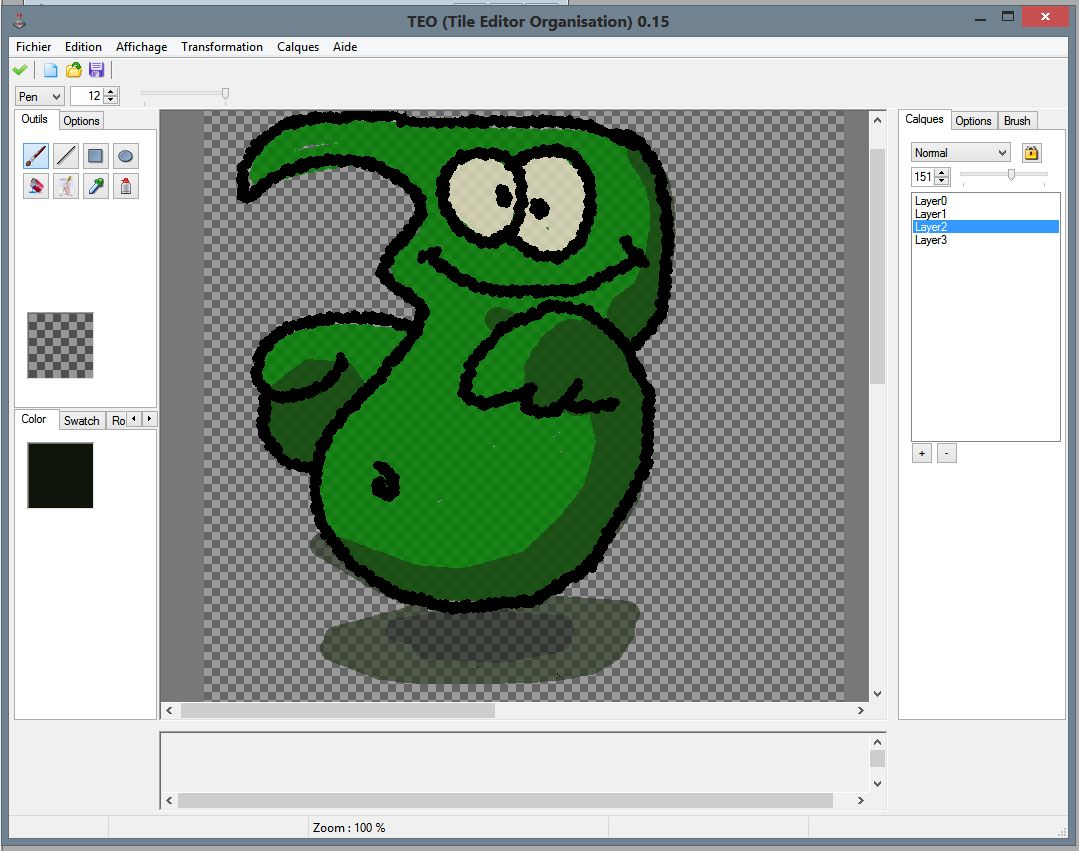This screenshot has width=1079, height=851.
Task: Click the layer opacity slider handle
Action: coord(1011,175)
